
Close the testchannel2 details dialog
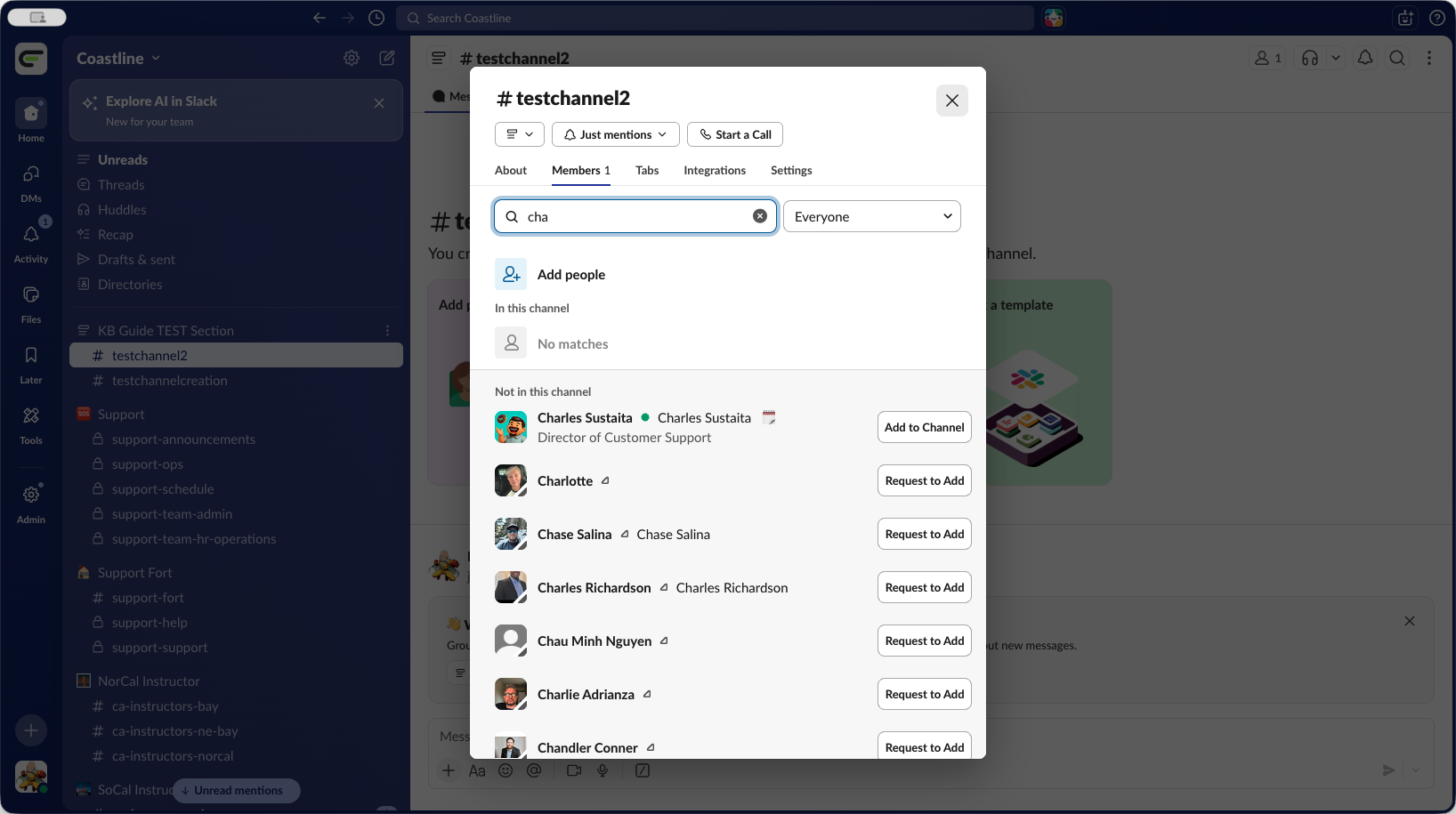coord(951,101)
